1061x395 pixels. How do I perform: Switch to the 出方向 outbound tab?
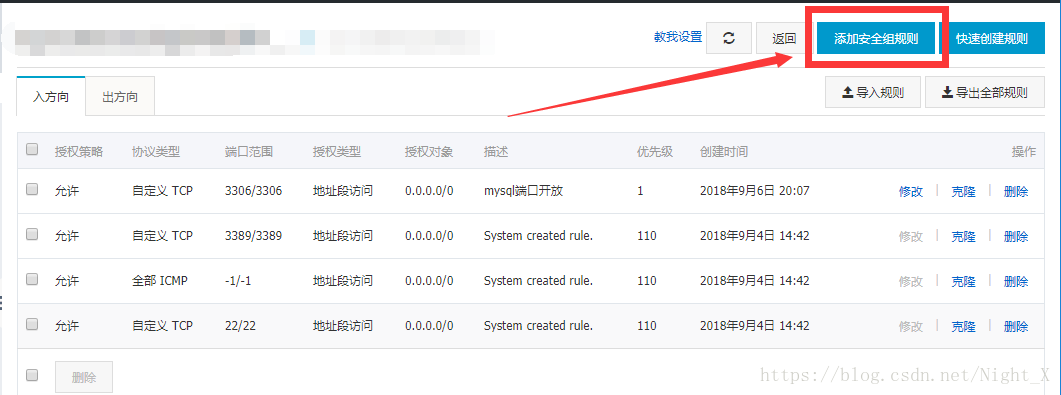pyautogui.click(x=120, y=96)
